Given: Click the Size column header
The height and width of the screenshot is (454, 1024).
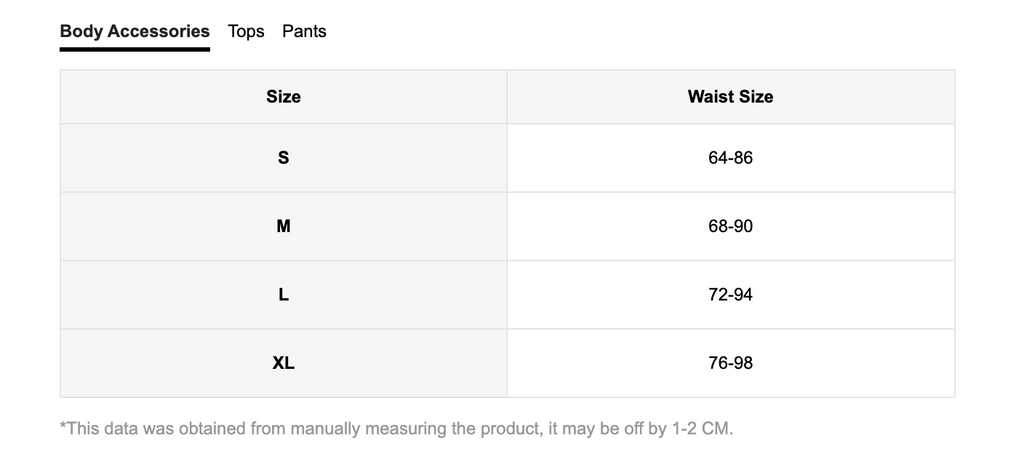Looking at the screenshot, I should pos(283,97).
